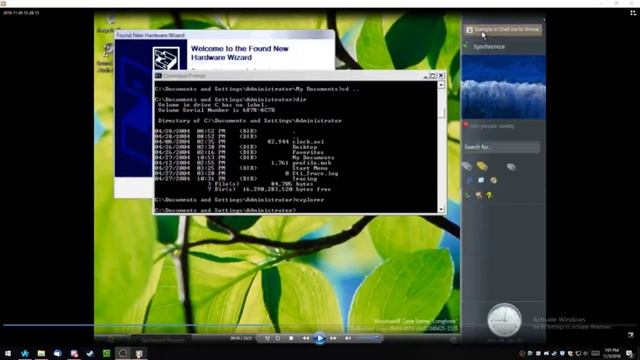
Task: Open the Steam taskbar icon
Action: [90, 353]
